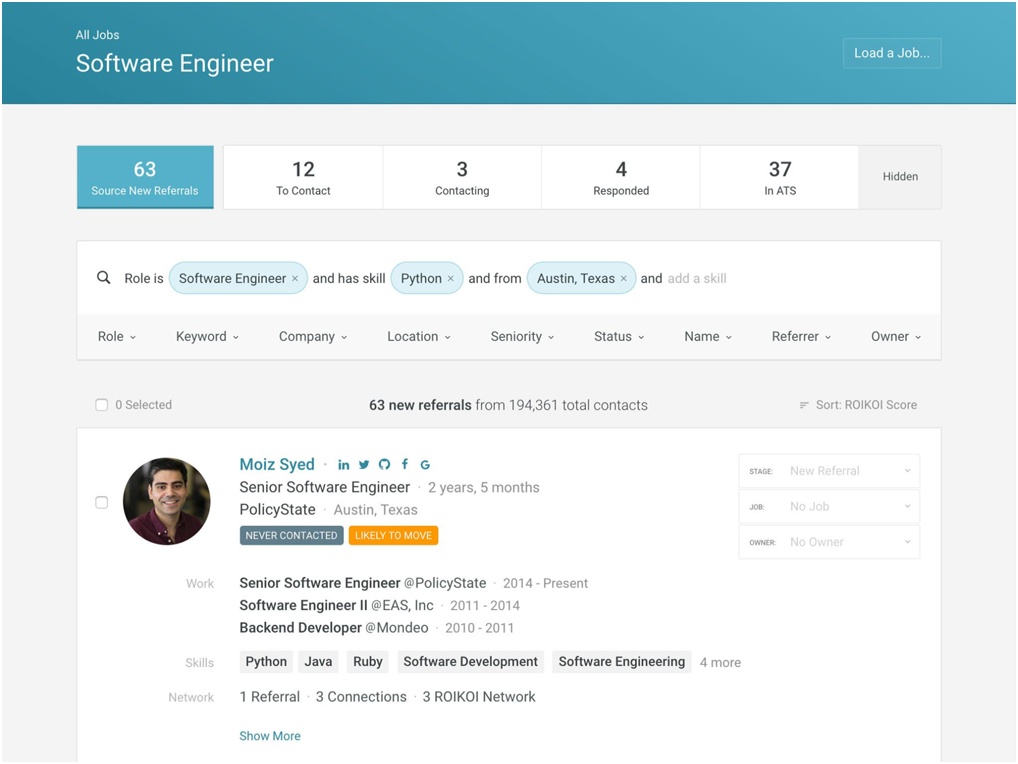Click the add a skill input field
1018x764 pixels.
pos(697,279)
